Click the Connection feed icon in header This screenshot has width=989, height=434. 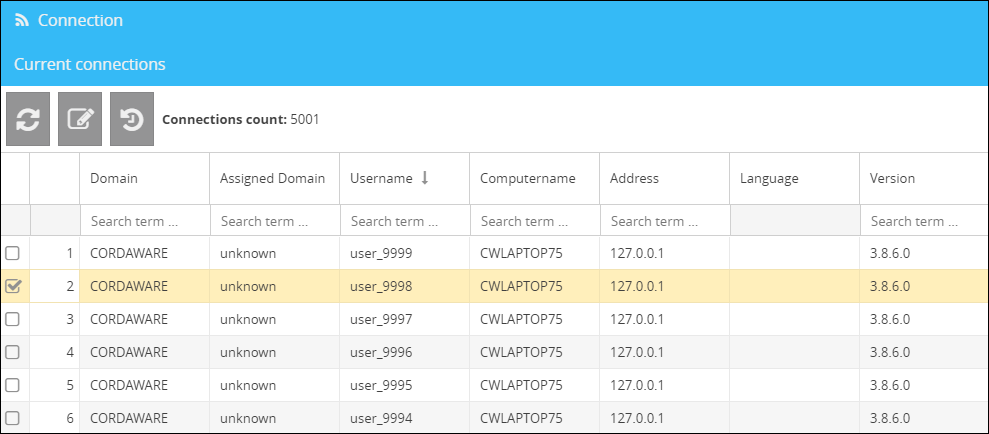pyautogui.click(x=22, y=20)
